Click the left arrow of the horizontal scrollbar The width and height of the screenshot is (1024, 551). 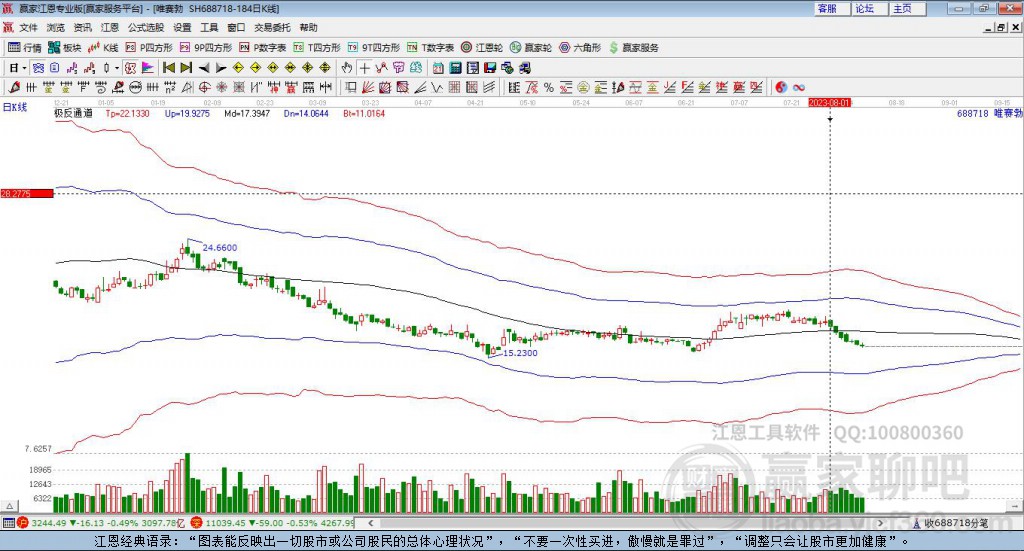tap(371, 523)
